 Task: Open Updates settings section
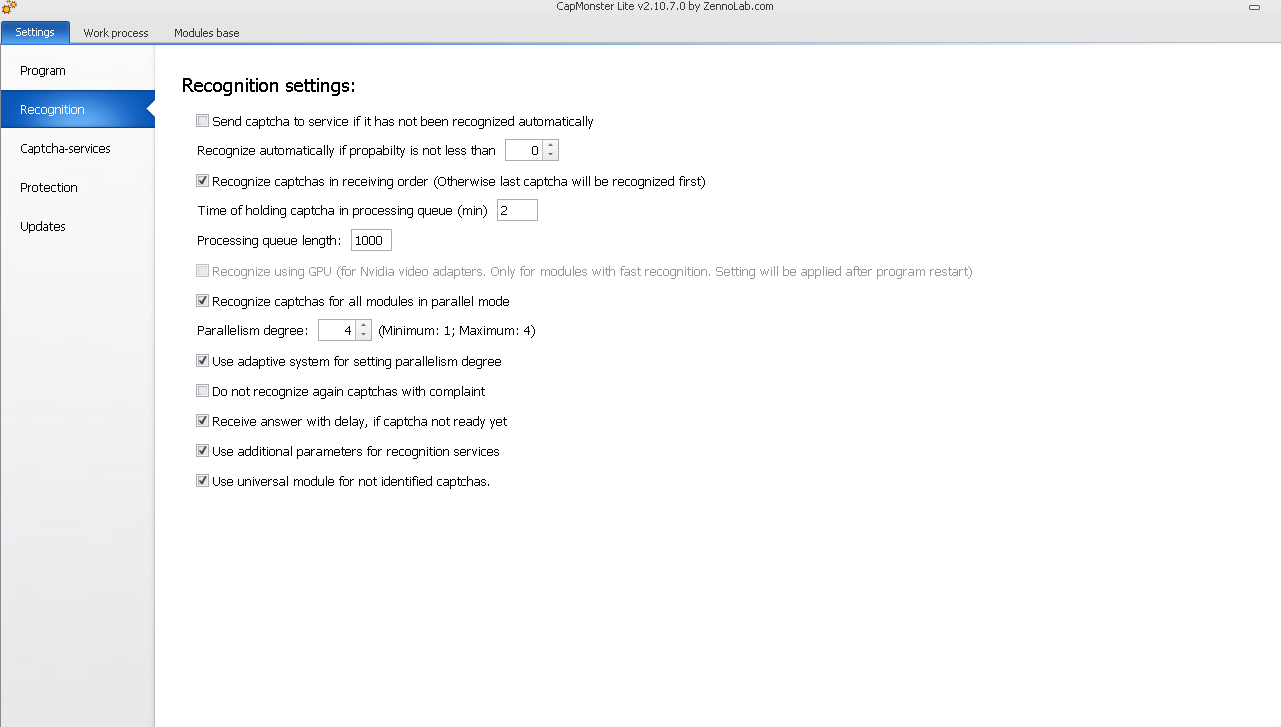77,227
